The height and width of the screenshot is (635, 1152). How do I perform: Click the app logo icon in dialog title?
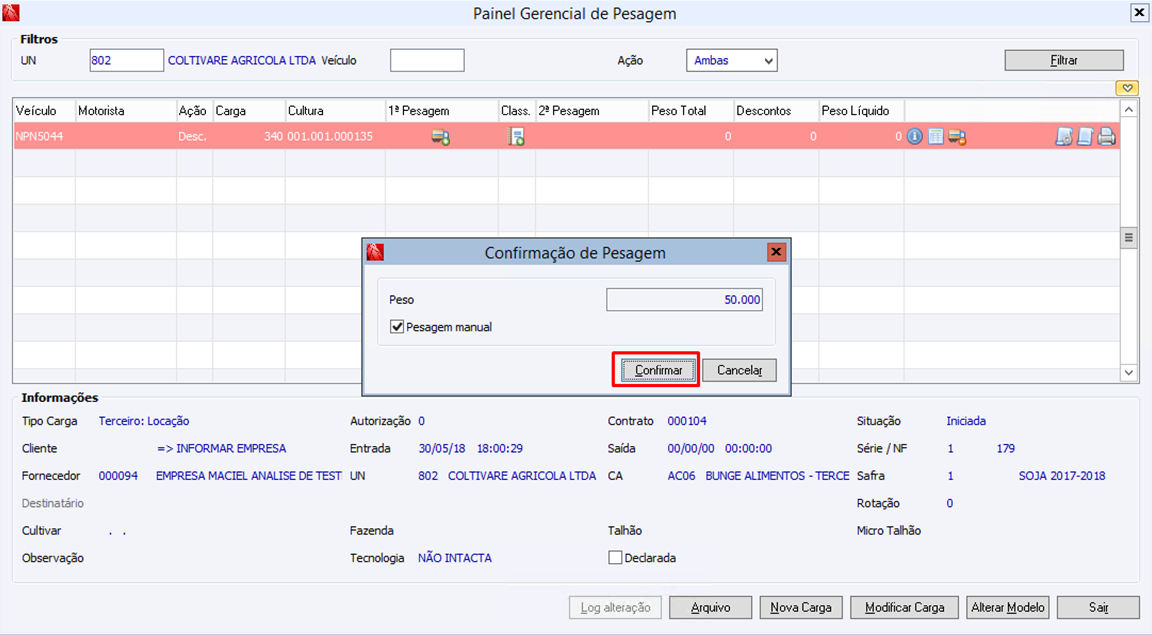click(x=375, y=252)
